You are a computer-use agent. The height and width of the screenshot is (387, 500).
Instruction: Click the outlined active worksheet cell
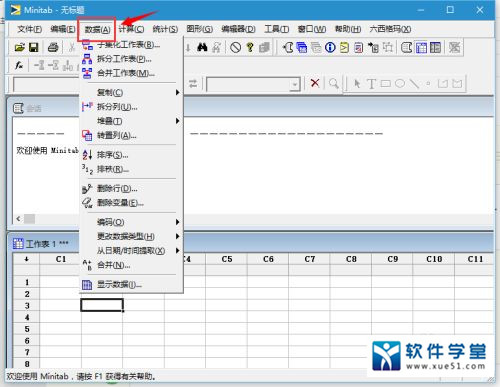[x=102, y=305]
